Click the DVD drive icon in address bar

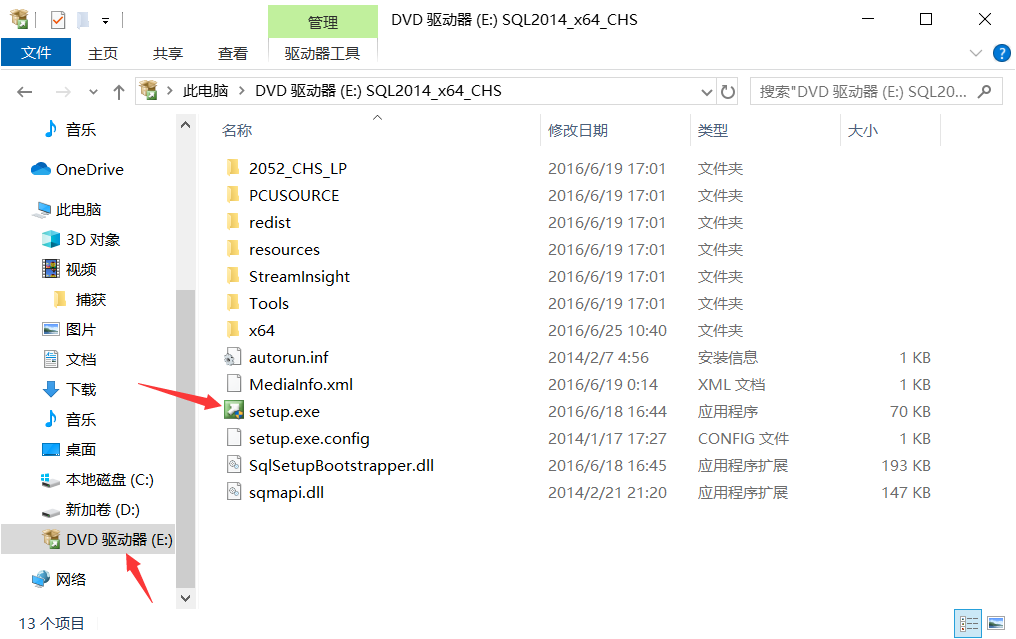tap(149, 90)
